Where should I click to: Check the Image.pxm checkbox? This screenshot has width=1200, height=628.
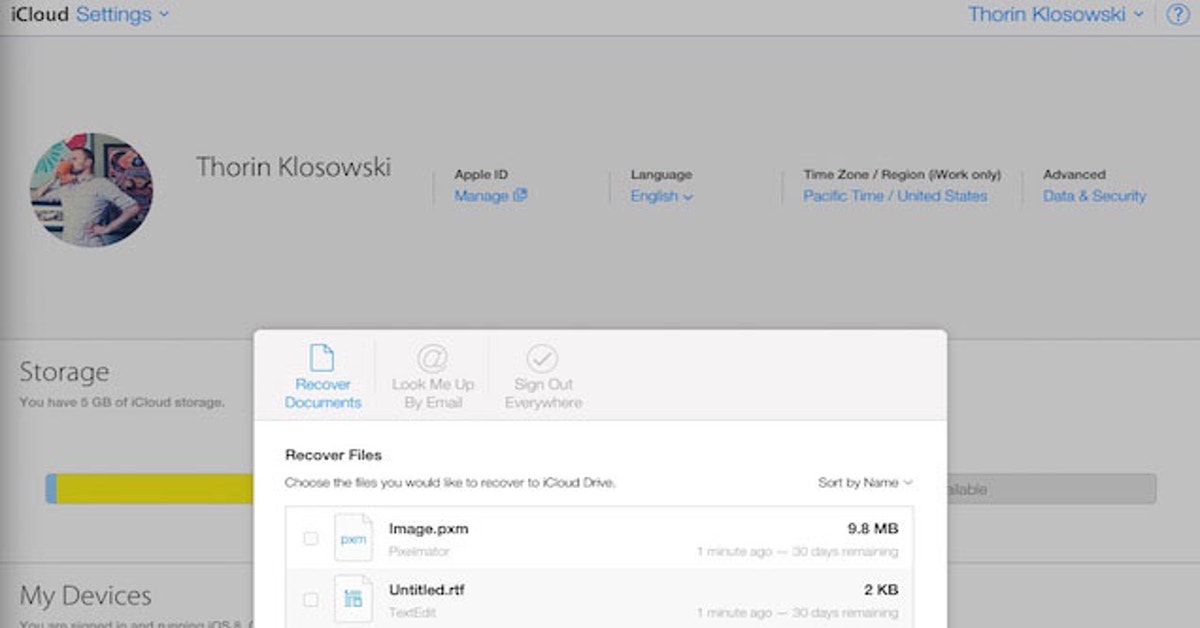pos(310,538)
